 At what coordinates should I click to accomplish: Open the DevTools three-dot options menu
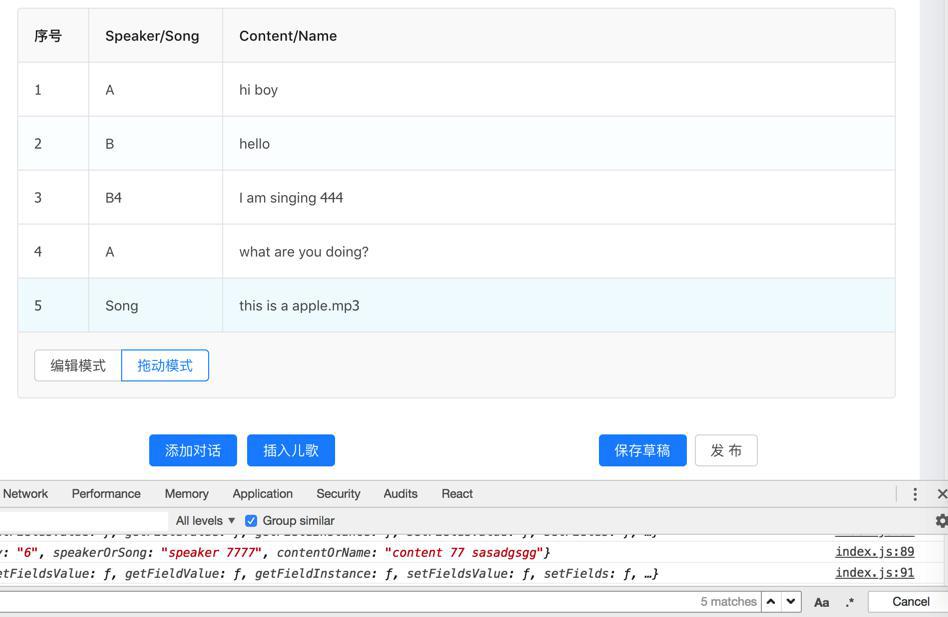point(914,494)
